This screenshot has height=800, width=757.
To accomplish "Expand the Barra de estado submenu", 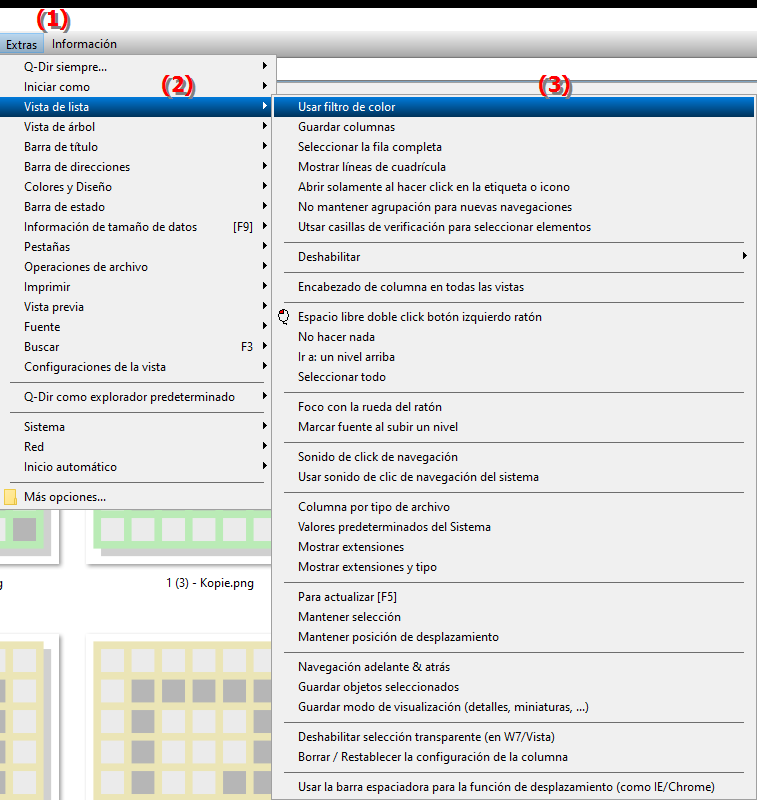I will click(137, 207).
